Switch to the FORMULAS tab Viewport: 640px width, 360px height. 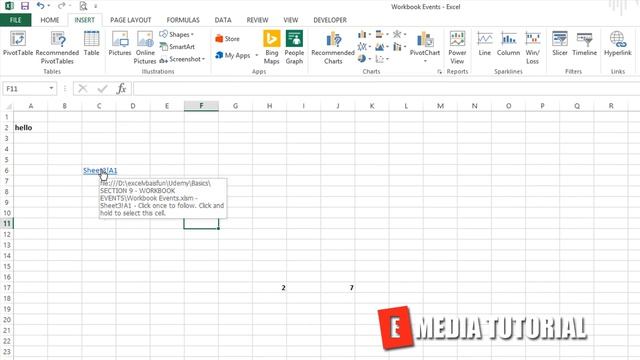pos(183,20)
